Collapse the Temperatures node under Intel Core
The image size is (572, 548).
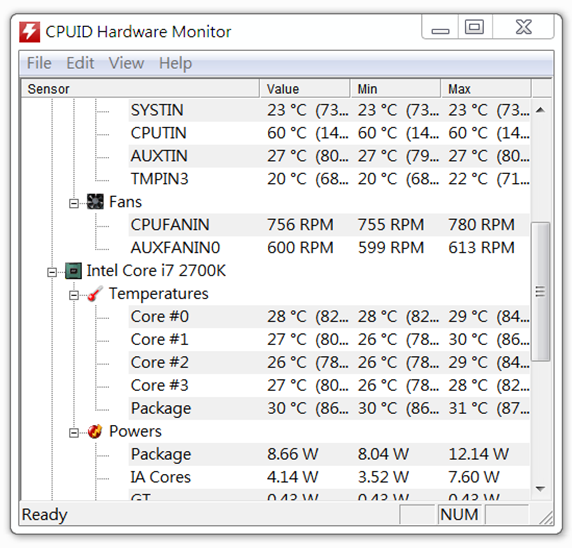pyautogui.click(x=74, y=295)
